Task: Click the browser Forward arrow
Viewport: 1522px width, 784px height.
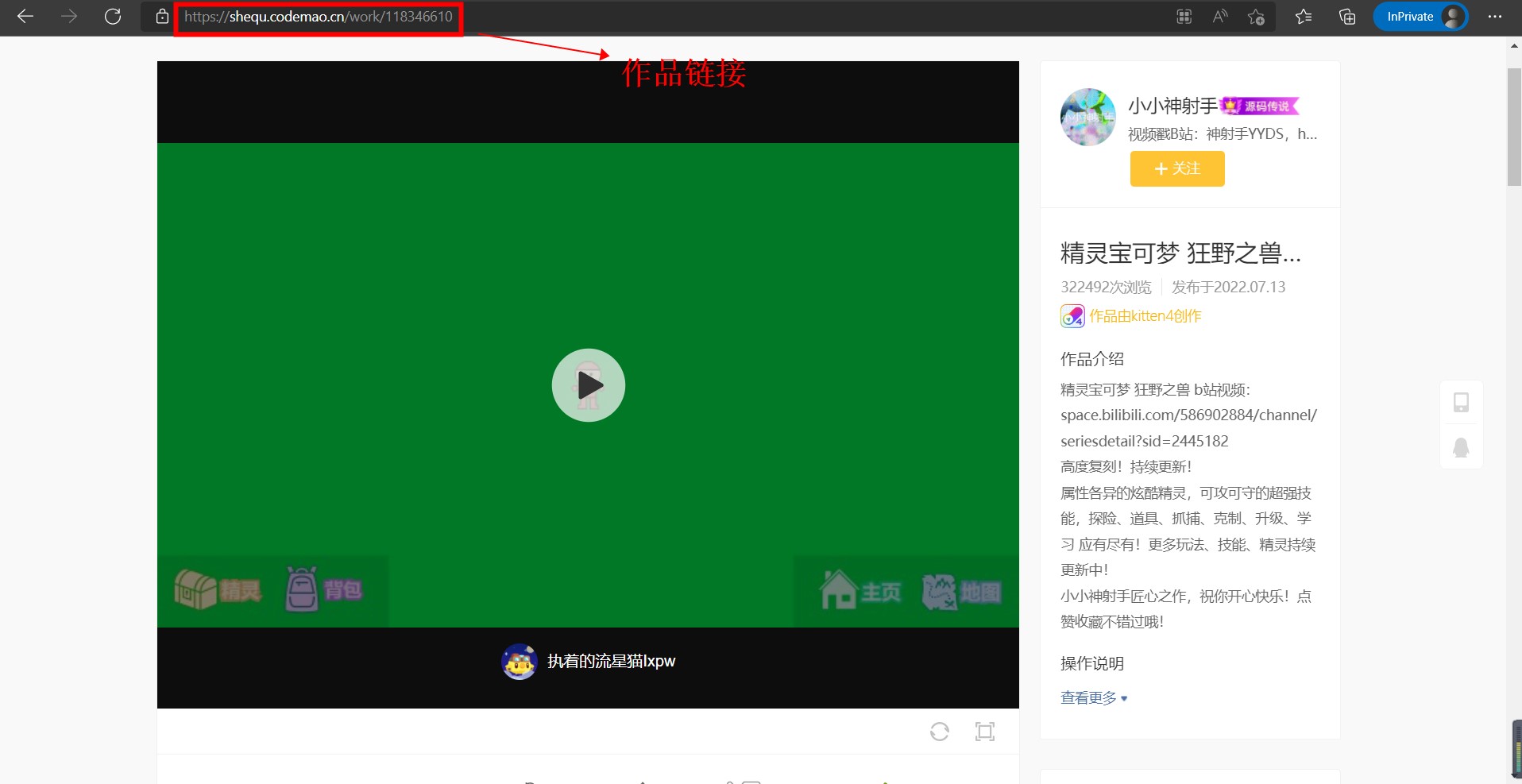Action: tap(69, 16)
